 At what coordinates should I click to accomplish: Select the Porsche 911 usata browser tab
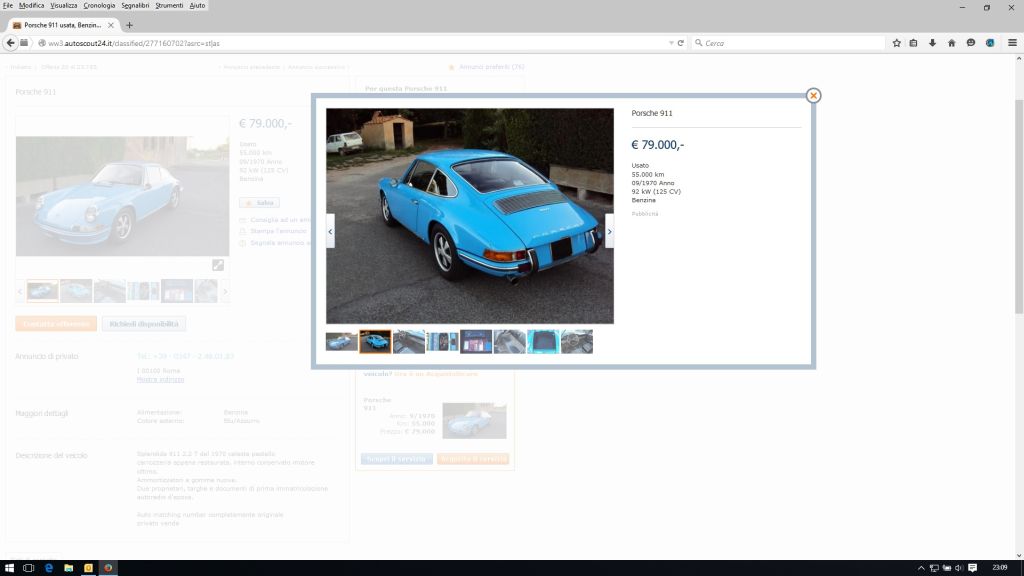pyautogui.click(x=63, y=25)
